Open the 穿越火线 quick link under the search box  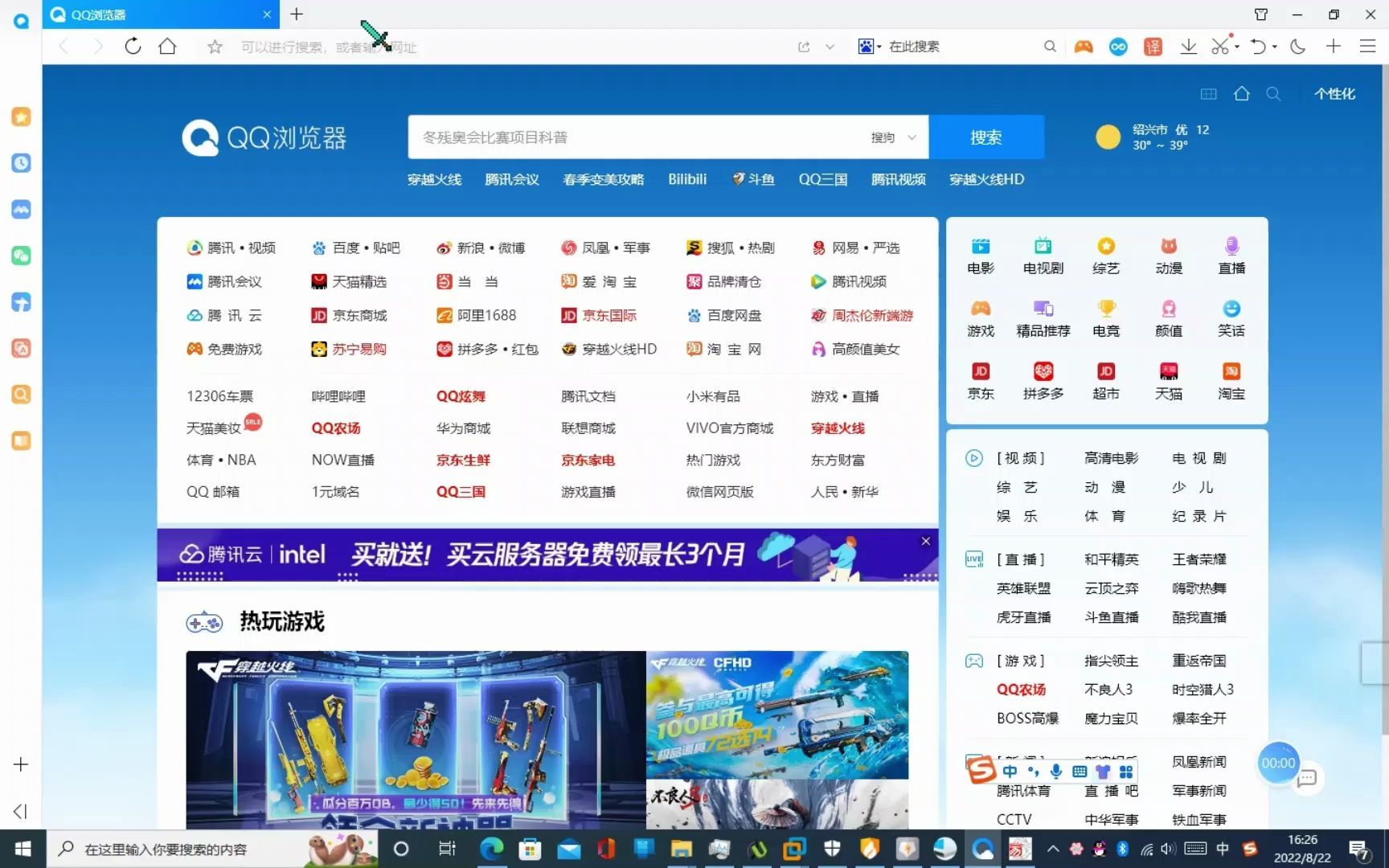(434, 179)
